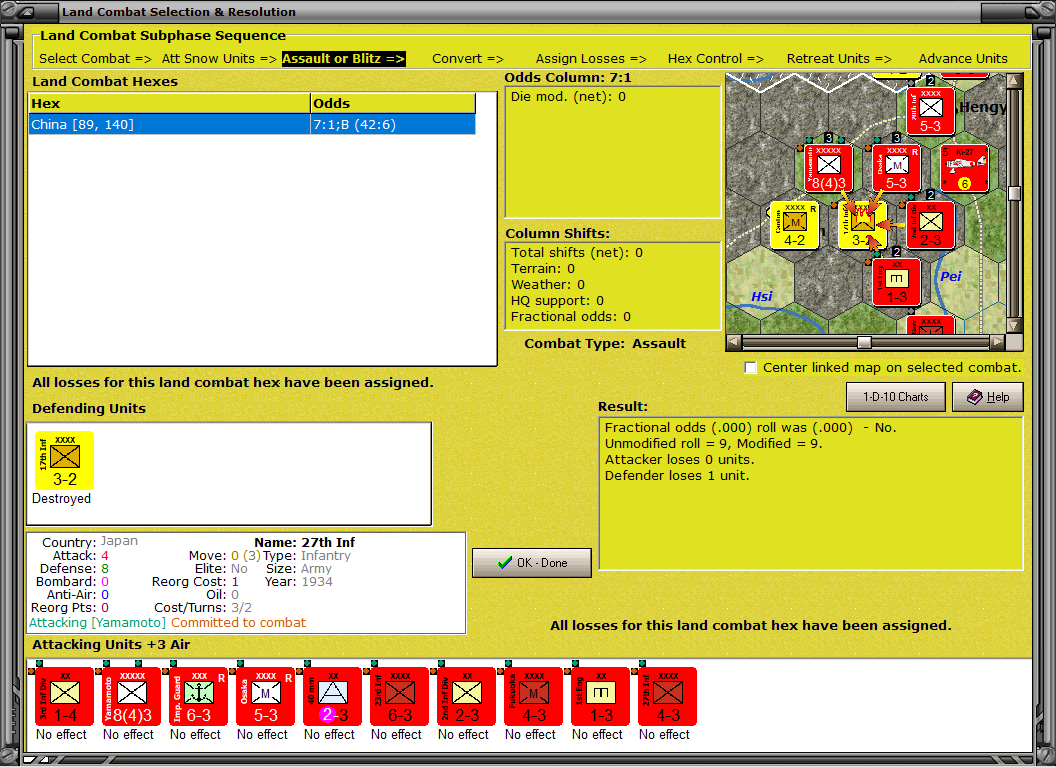Click the OK - Done button
This screenshot has width=1056, height=768.
[532, 563]
